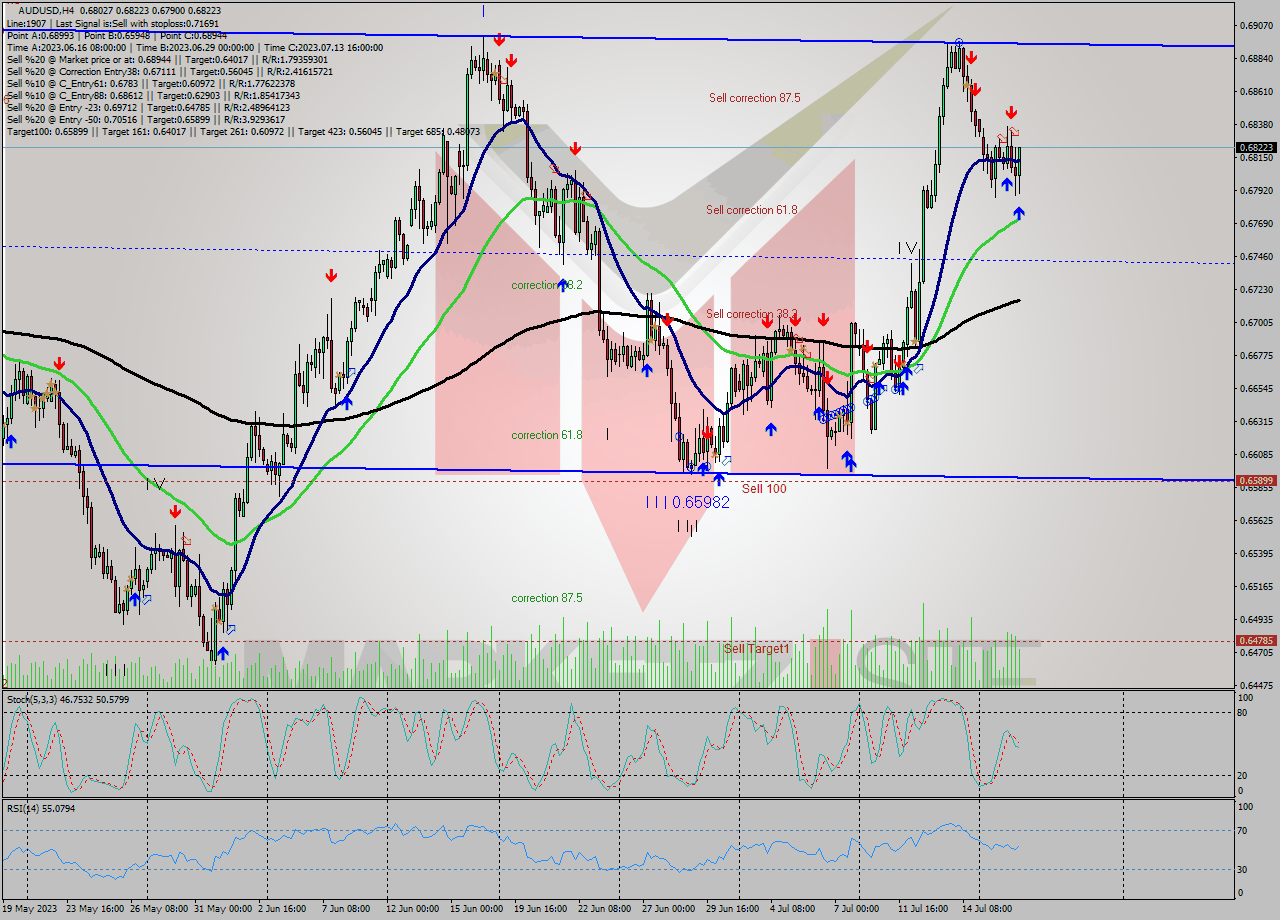Click the 0.67690 price axis label
The image size is (1280, 920).
(1256, 223)
